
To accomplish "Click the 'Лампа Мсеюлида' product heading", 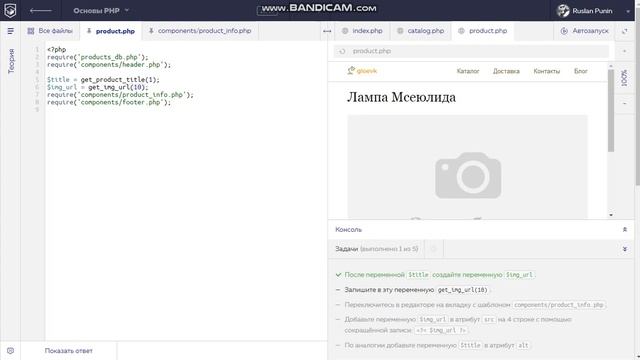I will click(401, 97).
